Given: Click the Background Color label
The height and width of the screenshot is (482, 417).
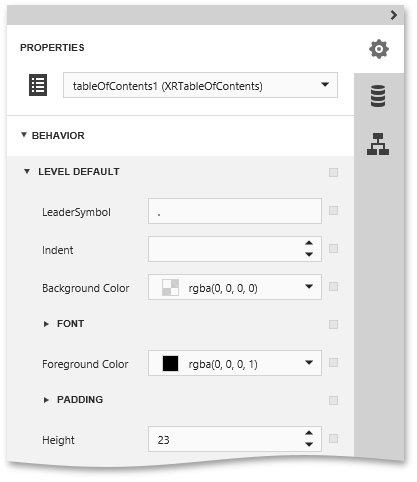Looking at the screenshot, I should tap(86, 288).
